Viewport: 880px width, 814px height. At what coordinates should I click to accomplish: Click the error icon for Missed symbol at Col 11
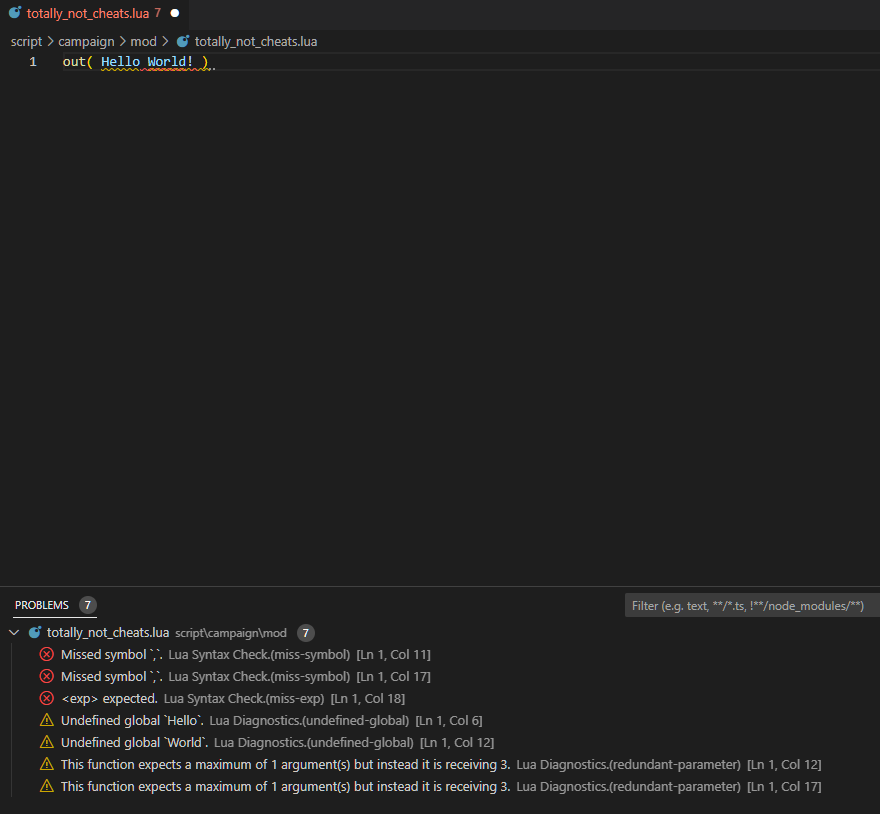(x=47, y=655)
